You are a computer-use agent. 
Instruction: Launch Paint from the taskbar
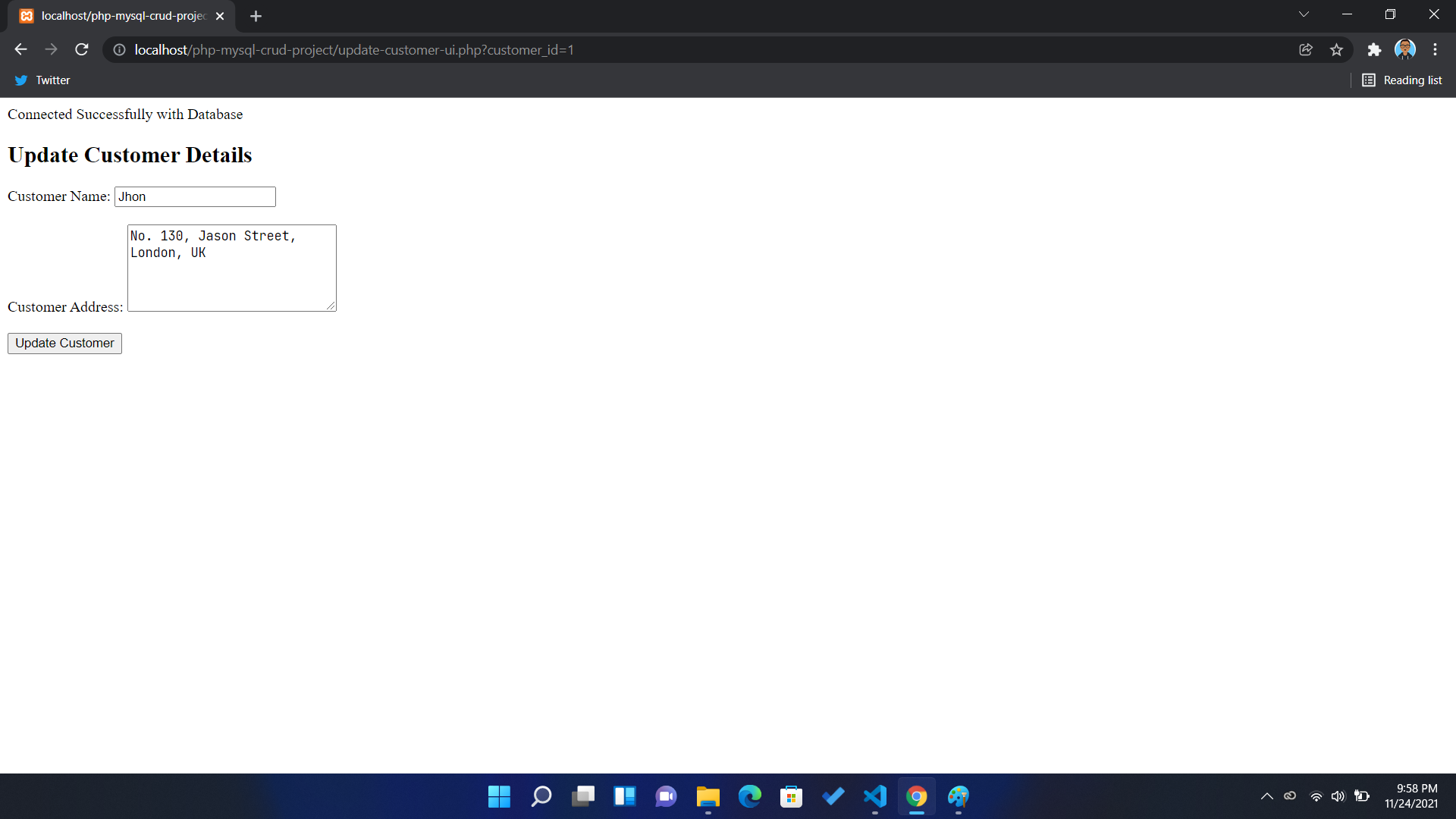(959, 796)
